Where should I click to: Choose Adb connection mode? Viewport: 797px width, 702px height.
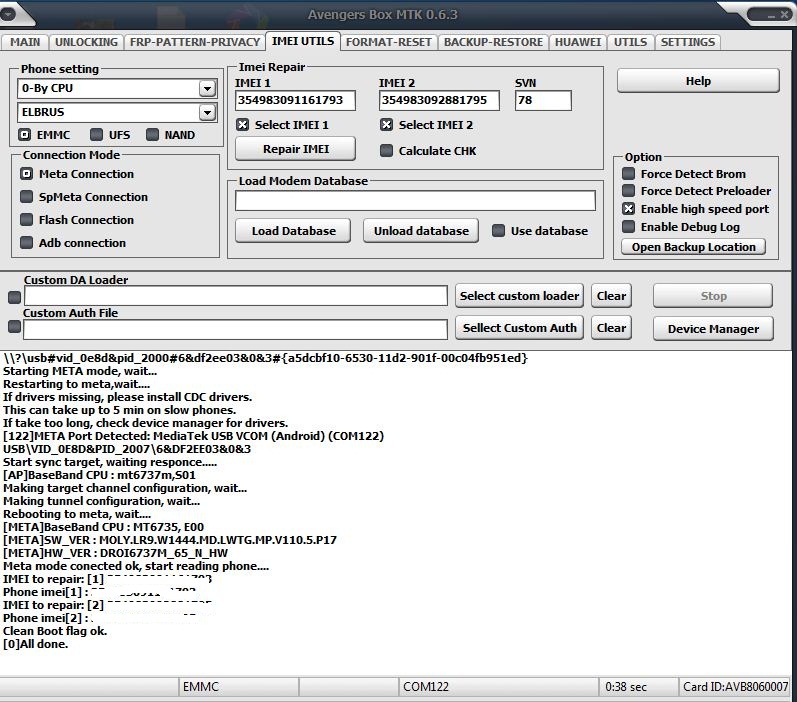click(26, 242)
